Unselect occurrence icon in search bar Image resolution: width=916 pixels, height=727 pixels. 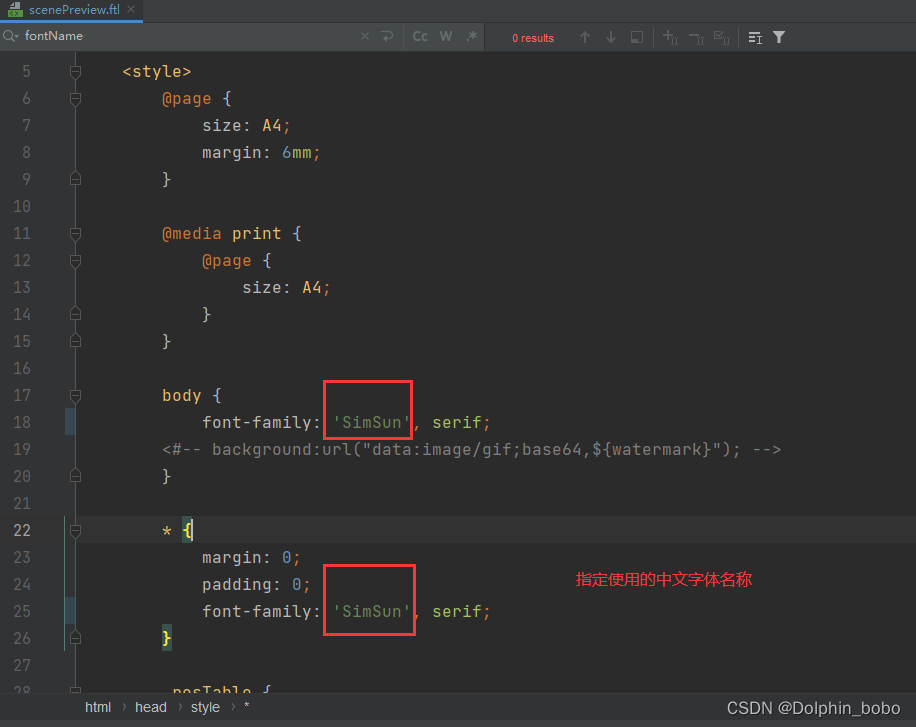tap(696, 37)
